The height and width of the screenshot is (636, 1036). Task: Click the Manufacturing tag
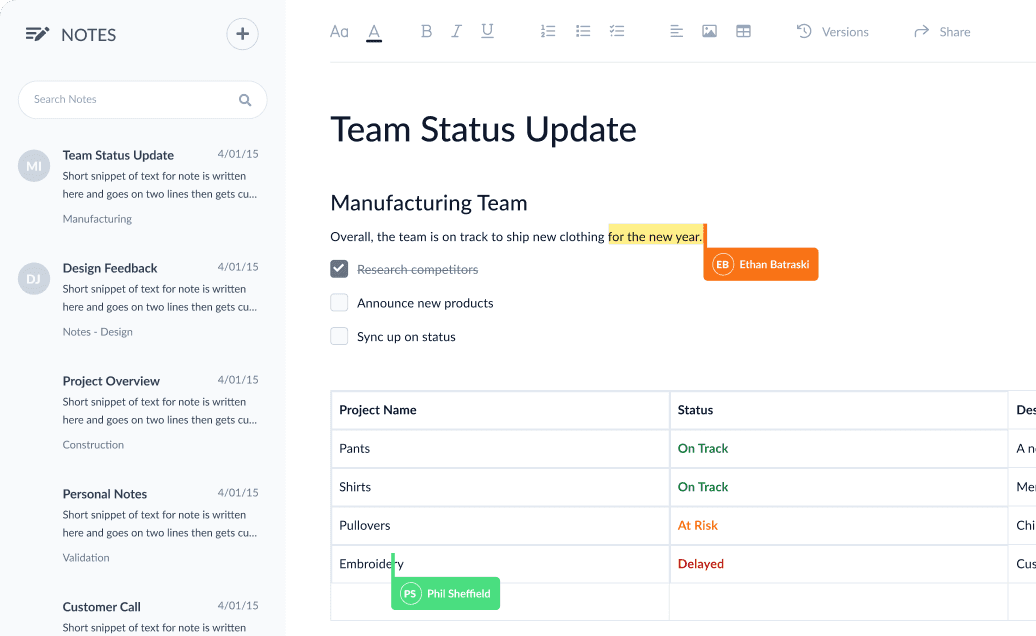click(x=97, y=219)
